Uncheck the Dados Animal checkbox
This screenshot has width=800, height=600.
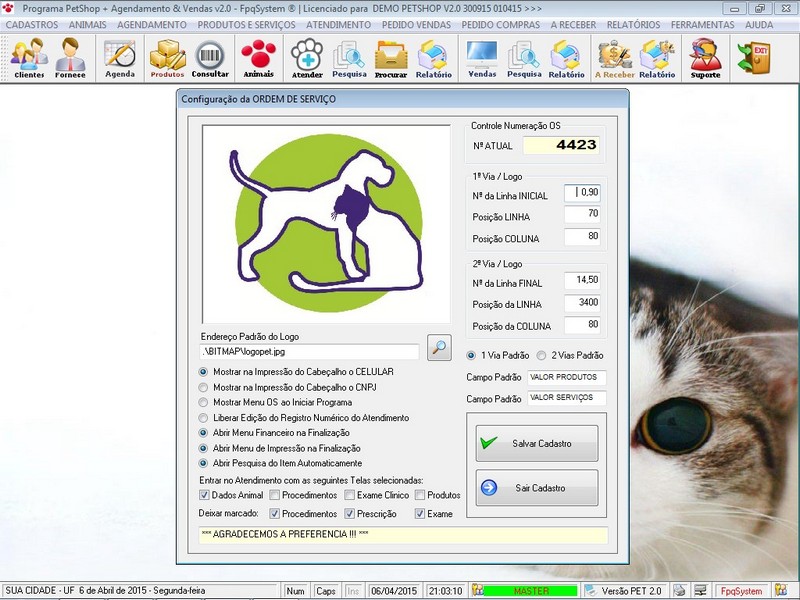click(x=204, y=495)
